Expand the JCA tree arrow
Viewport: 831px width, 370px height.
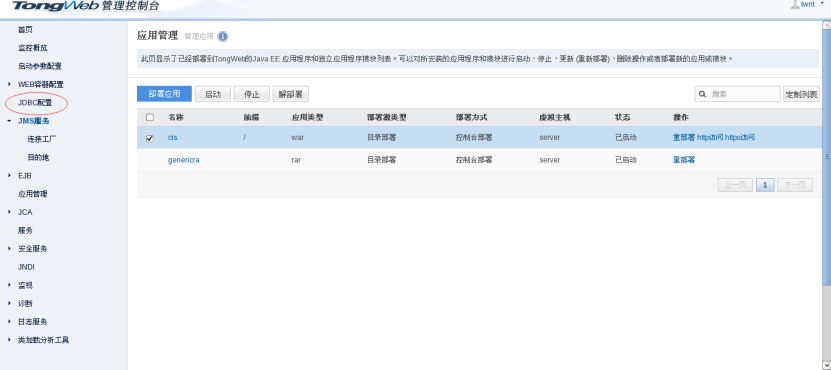10,212
